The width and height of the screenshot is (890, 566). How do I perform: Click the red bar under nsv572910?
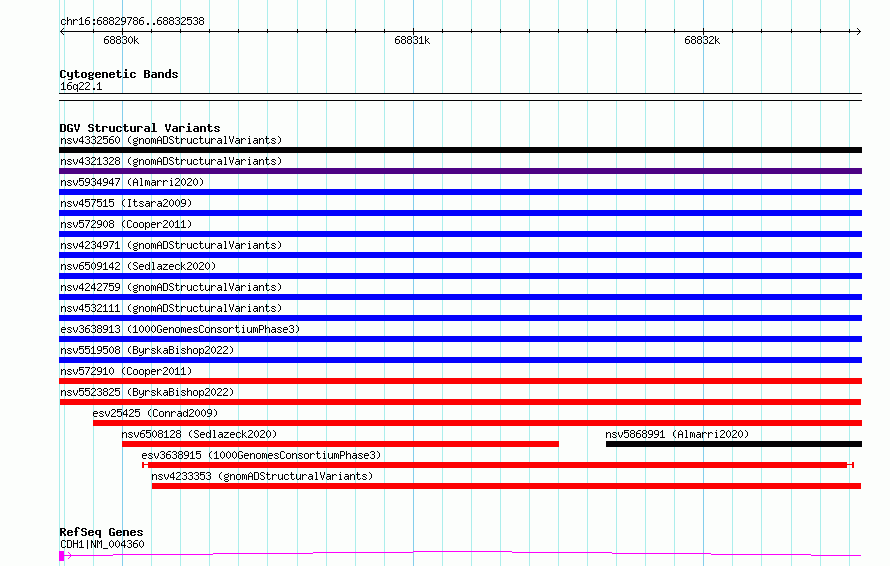[x=460, y=381]
